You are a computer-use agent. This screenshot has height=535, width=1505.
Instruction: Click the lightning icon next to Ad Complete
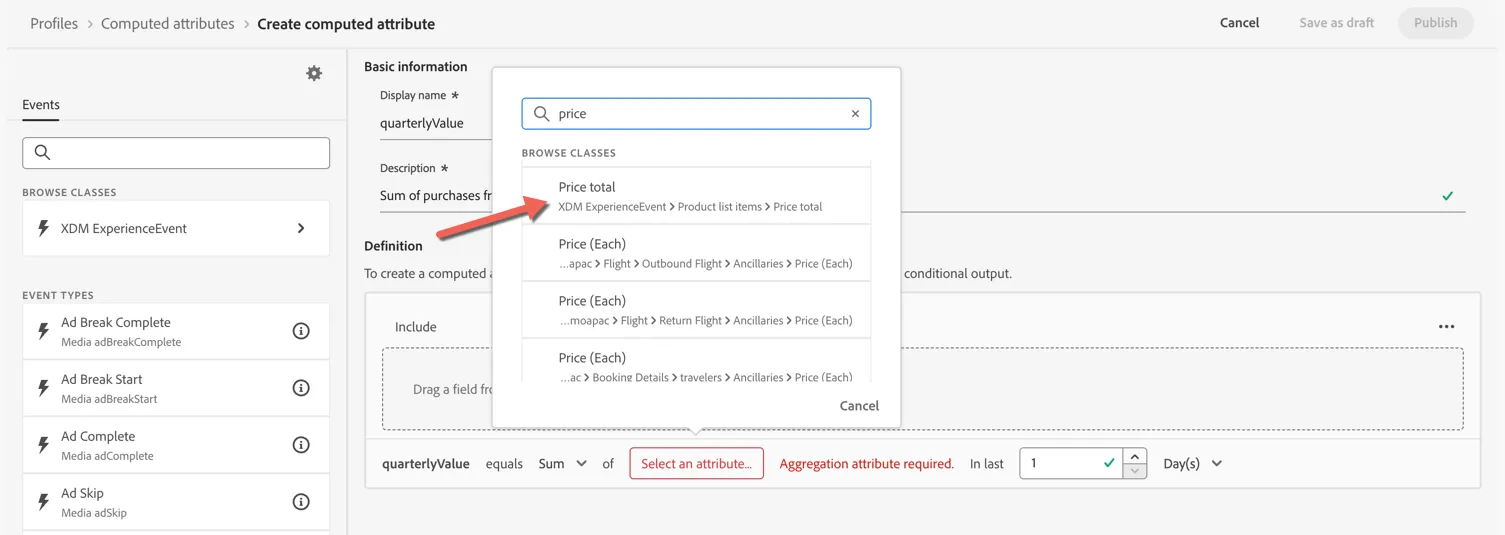43,445
